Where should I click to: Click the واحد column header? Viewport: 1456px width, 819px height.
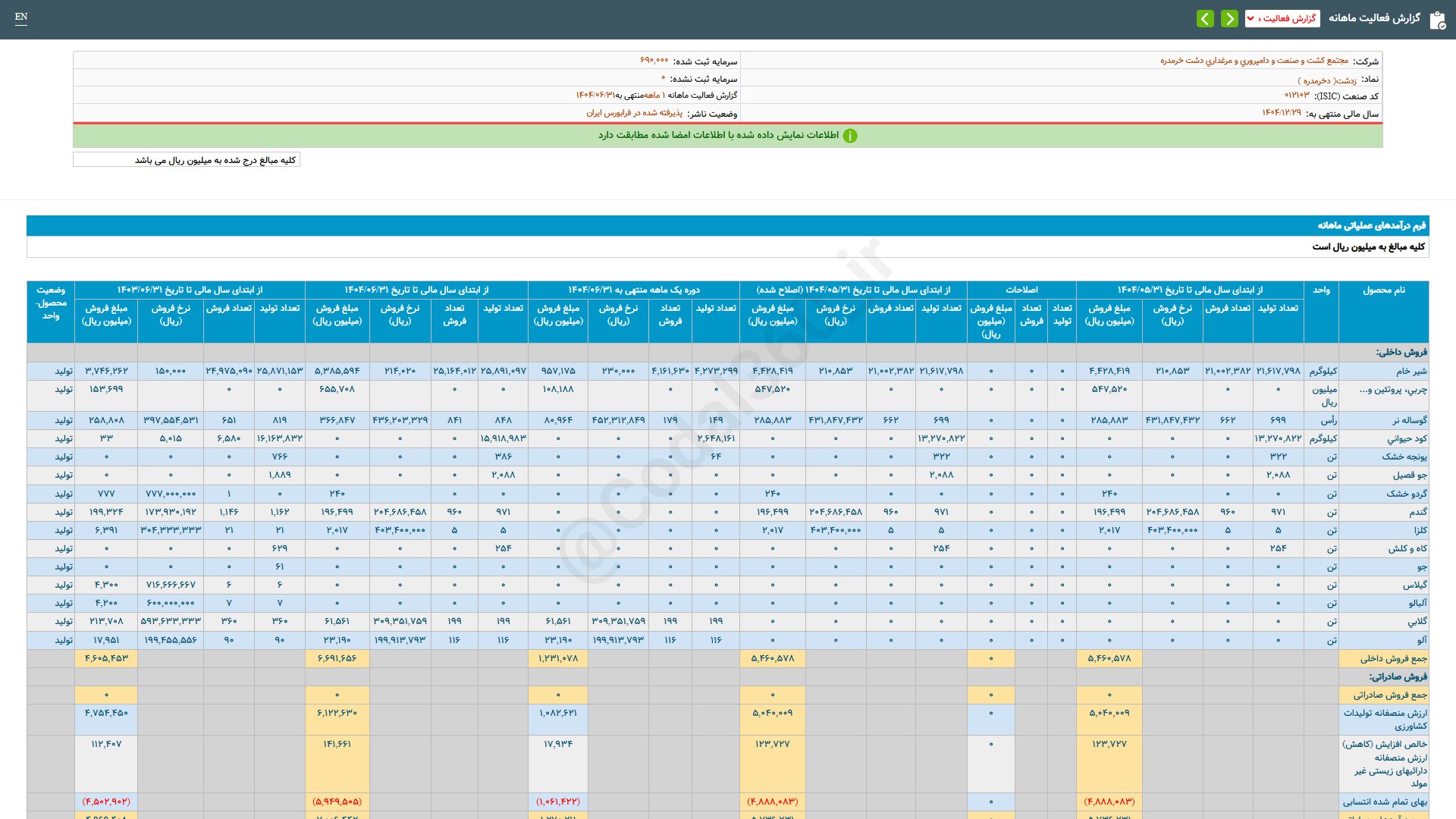1321,290
